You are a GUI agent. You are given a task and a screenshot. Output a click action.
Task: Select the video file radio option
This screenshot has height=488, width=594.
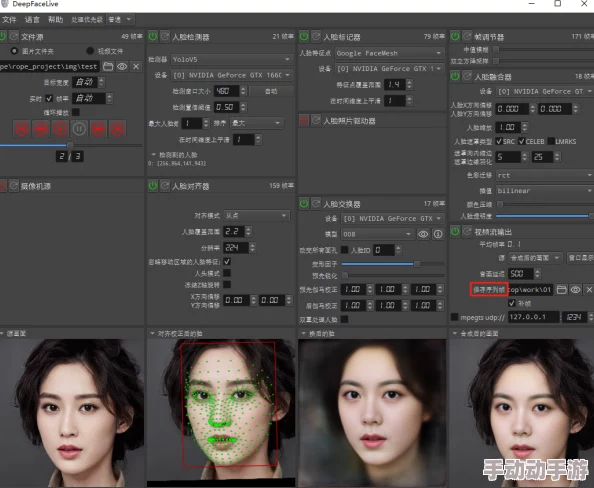[90, 51]
